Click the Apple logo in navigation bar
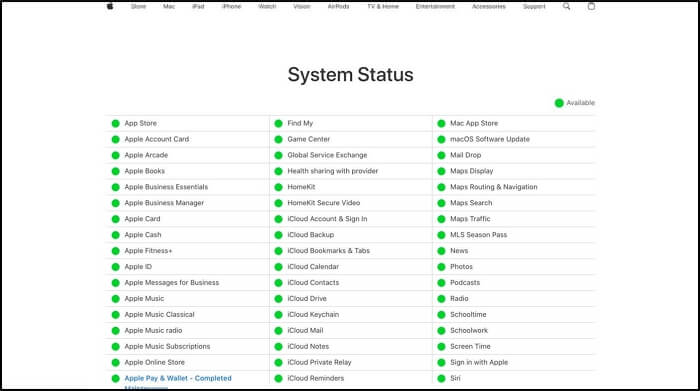This screenshot has height=391, width=700. pyautogui.click(x=110, y=6)
